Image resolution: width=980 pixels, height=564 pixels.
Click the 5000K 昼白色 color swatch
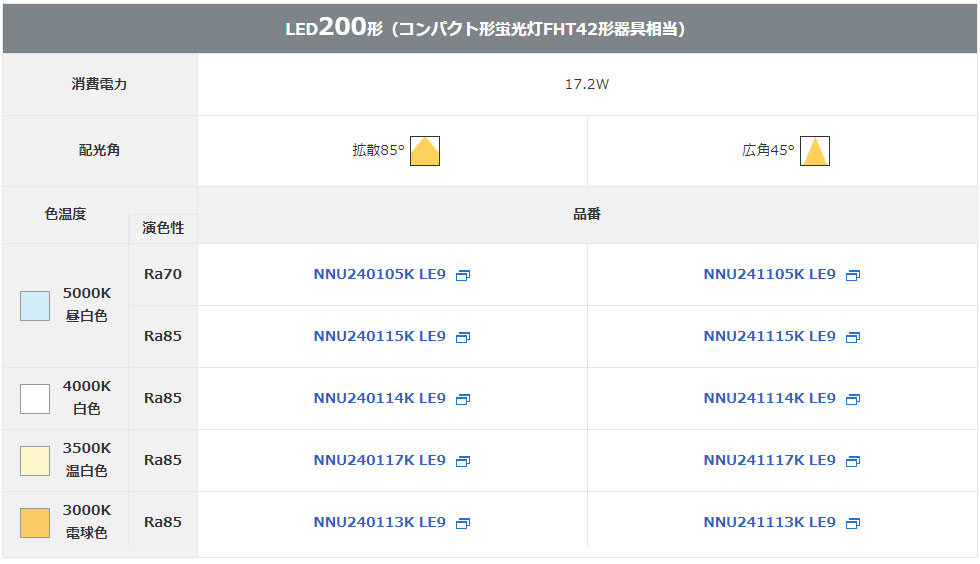click(35, 306)
